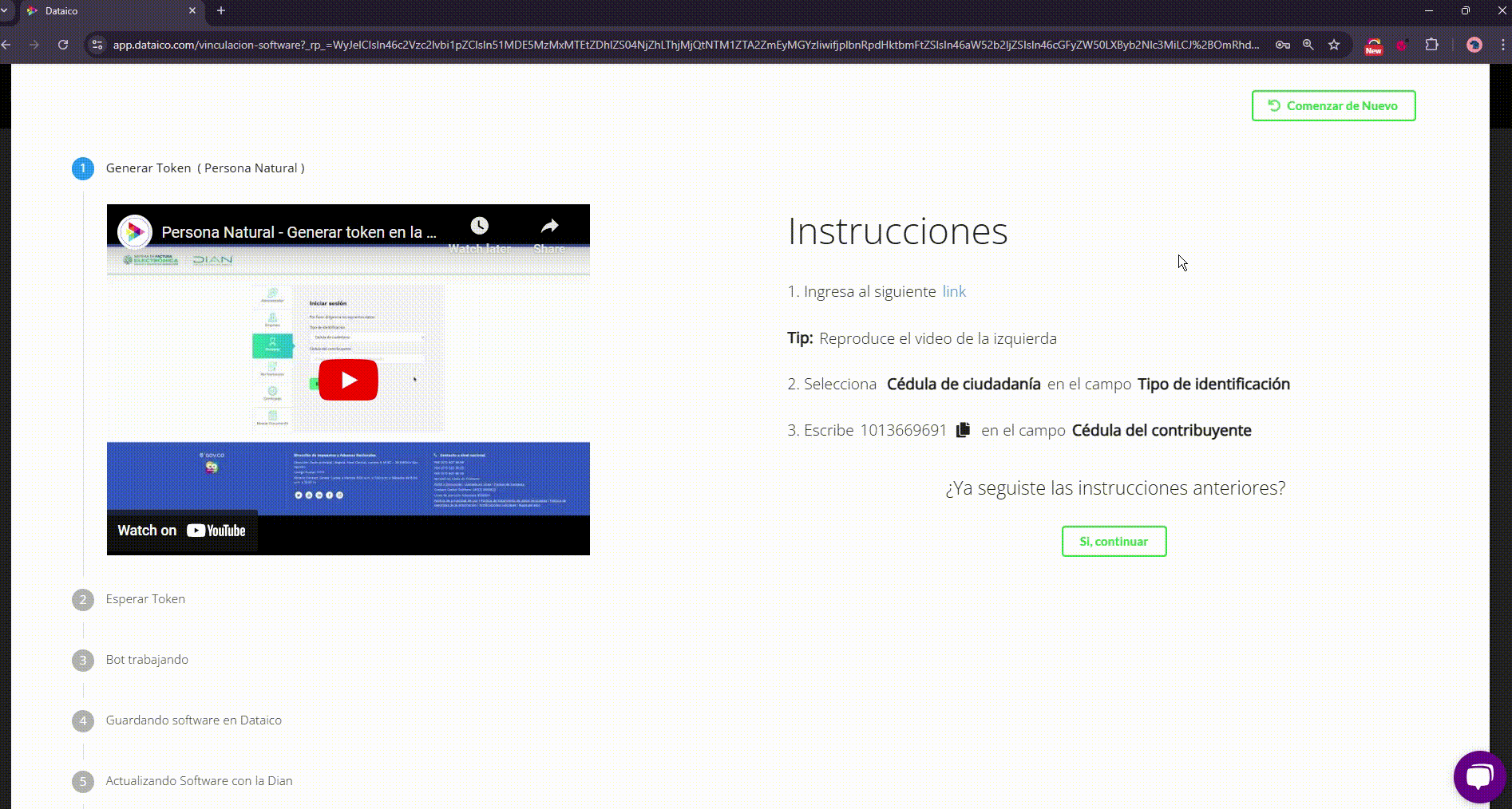Bookmark this page with star icon
Viewport: 1512px width, 809px height.
click(1334, 45)
